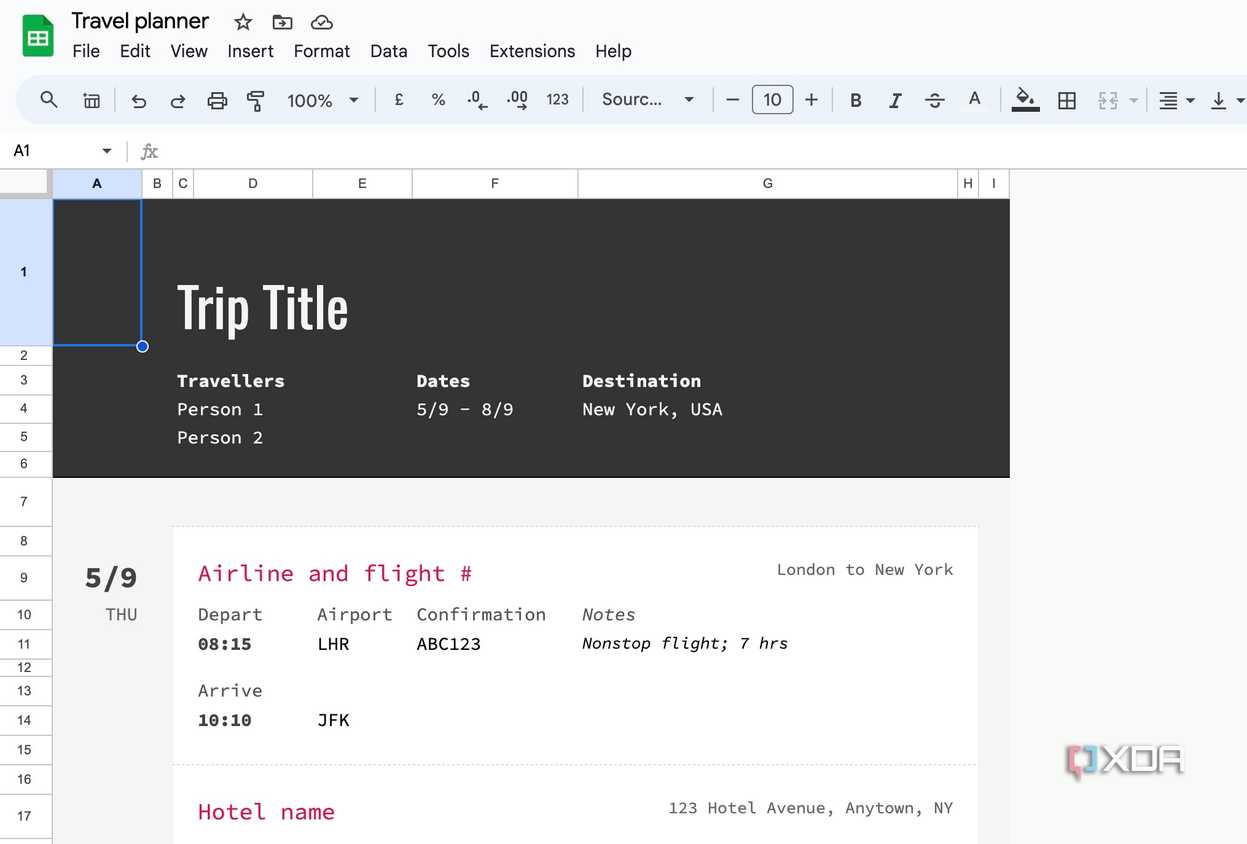
Task: Click the Person 1 cell
Action: pos(220,409)
